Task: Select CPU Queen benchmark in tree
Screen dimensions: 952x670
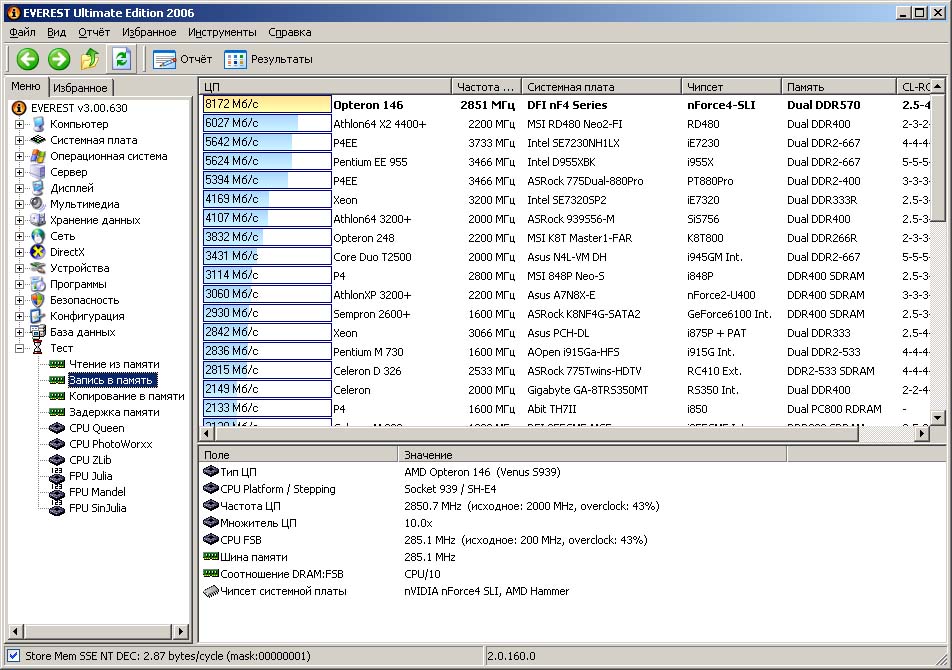Action: click(x=96, y=428)
